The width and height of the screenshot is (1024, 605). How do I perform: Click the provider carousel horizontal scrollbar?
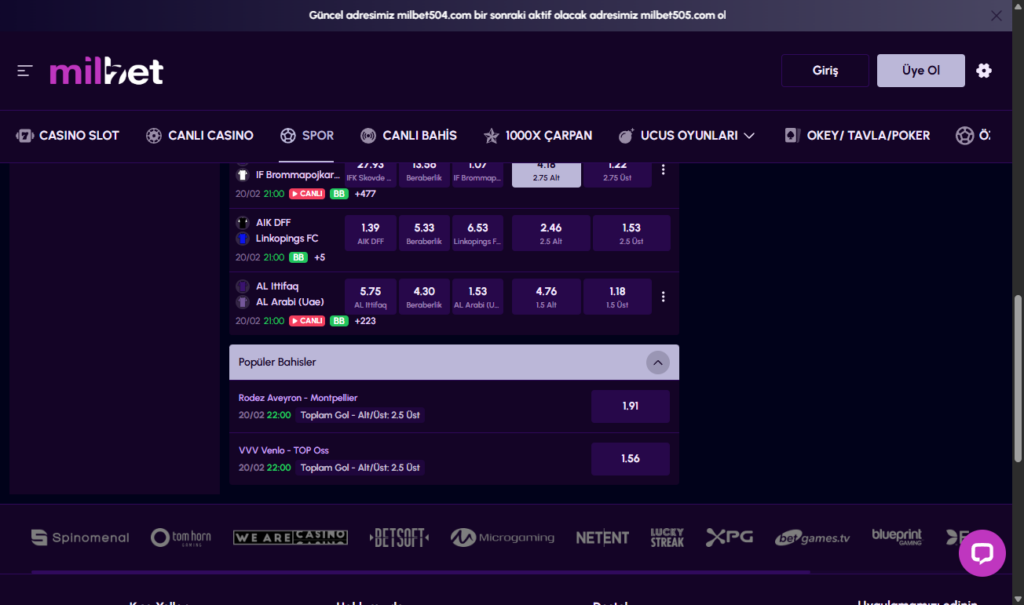[421, 572]
